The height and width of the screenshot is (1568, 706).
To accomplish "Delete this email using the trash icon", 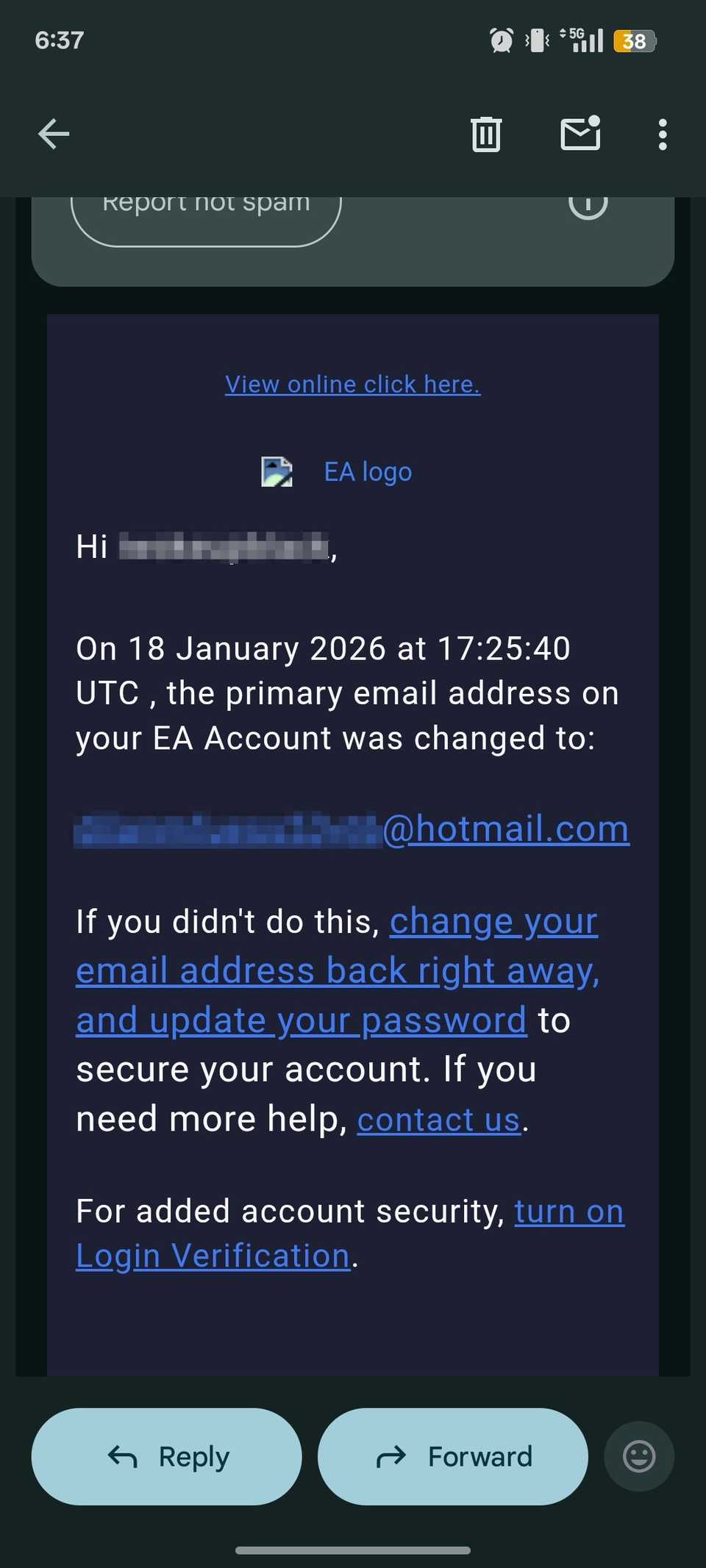I will click(485, 134).
